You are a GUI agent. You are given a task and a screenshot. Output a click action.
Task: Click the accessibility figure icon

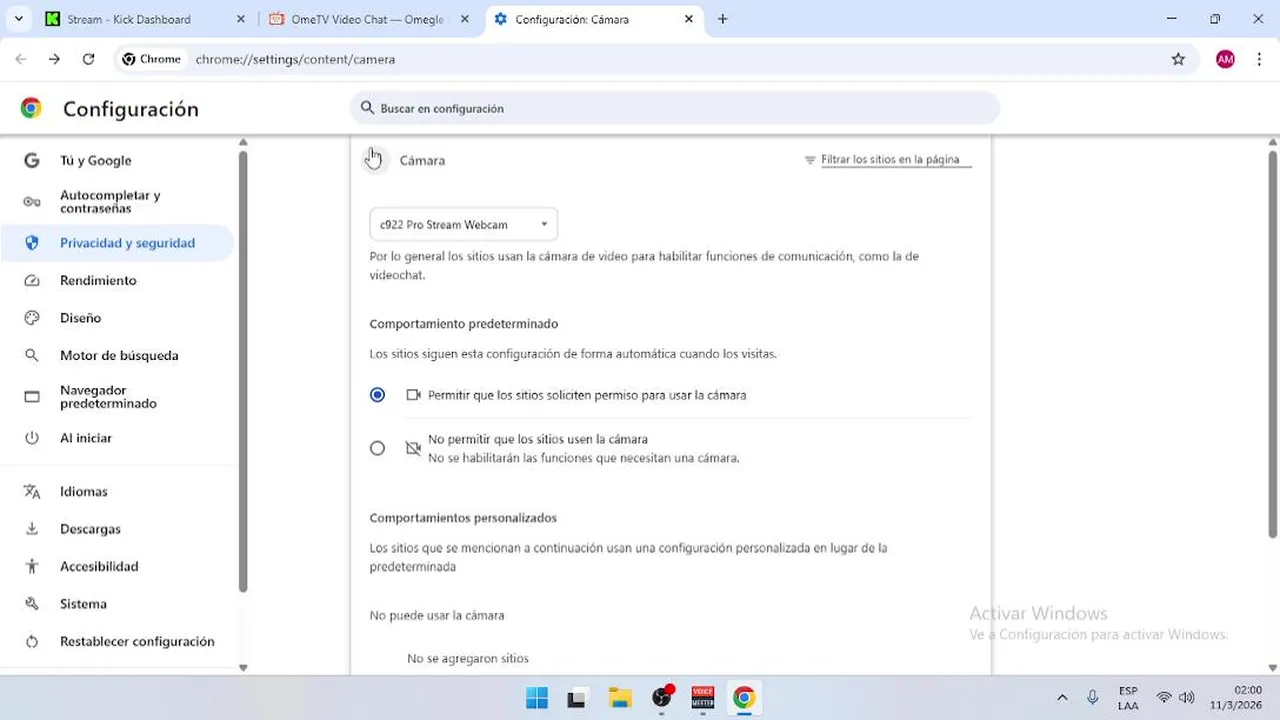pyautogui.click(x=32, y=566)
